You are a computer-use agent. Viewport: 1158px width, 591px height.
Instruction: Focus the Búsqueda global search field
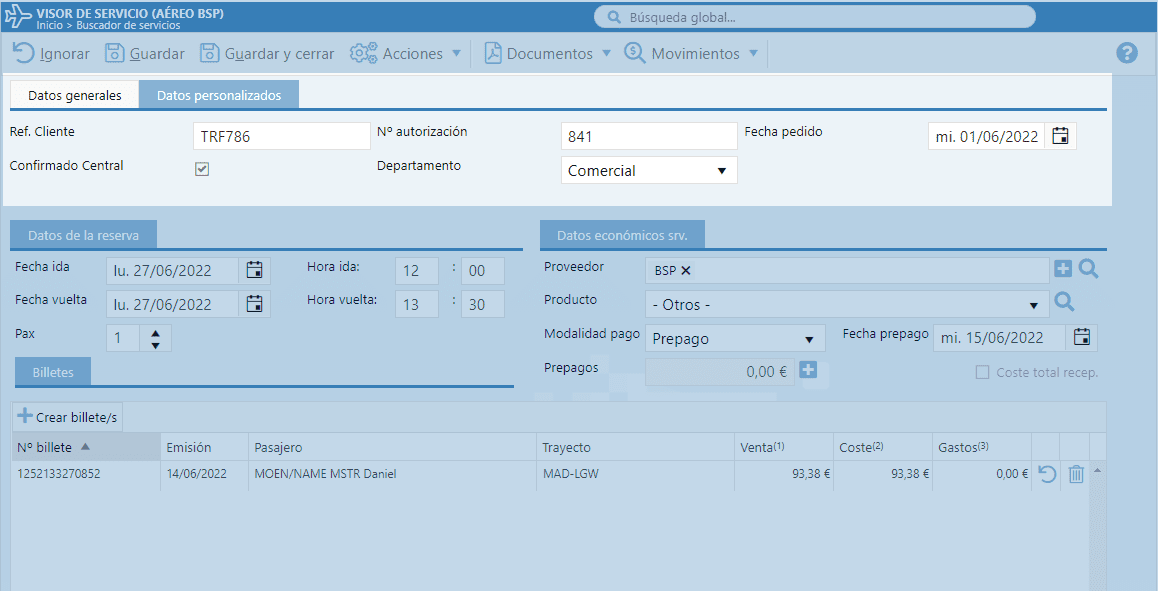coord(815,17)
